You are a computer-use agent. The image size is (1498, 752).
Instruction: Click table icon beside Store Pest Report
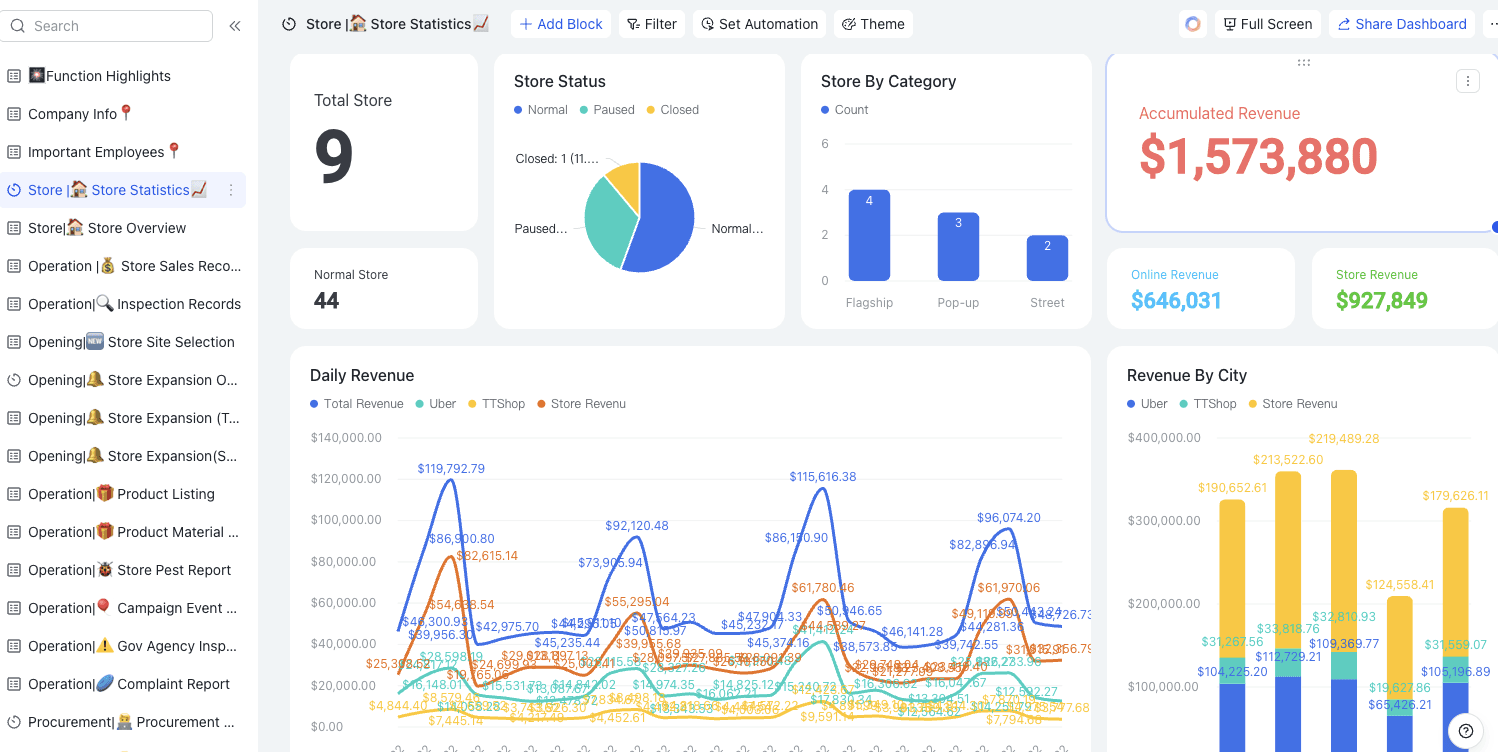(14, 570)
